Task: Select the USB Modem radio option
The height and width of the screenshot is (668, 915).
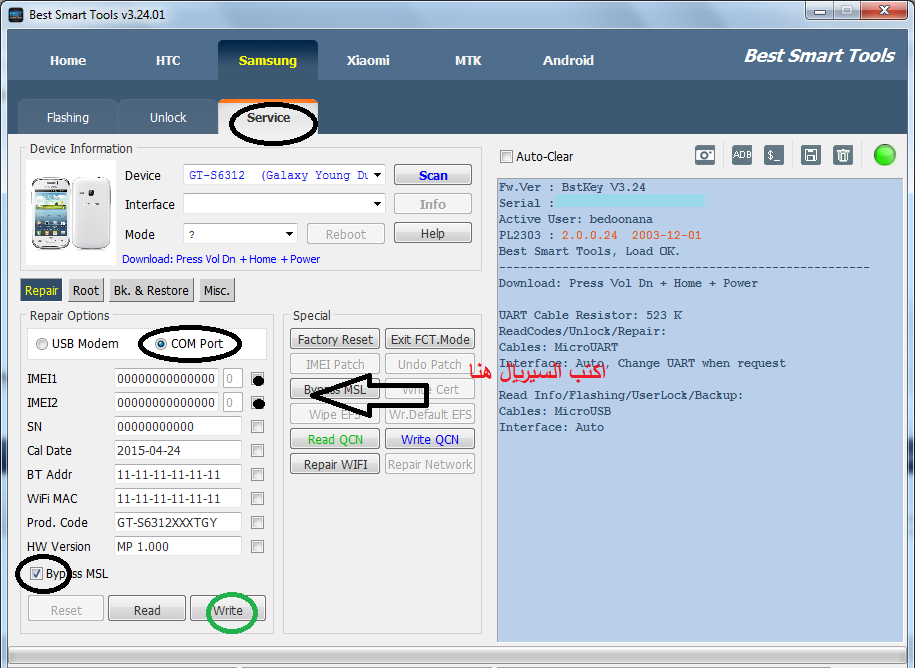Action: point(41,344)
